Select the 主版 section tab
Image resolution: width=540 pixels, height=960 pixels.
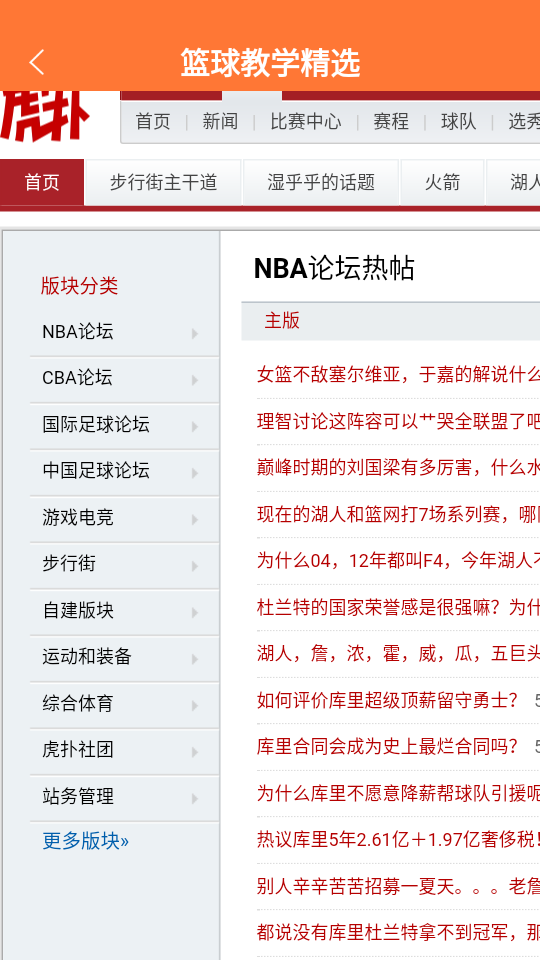coord(282,320)
